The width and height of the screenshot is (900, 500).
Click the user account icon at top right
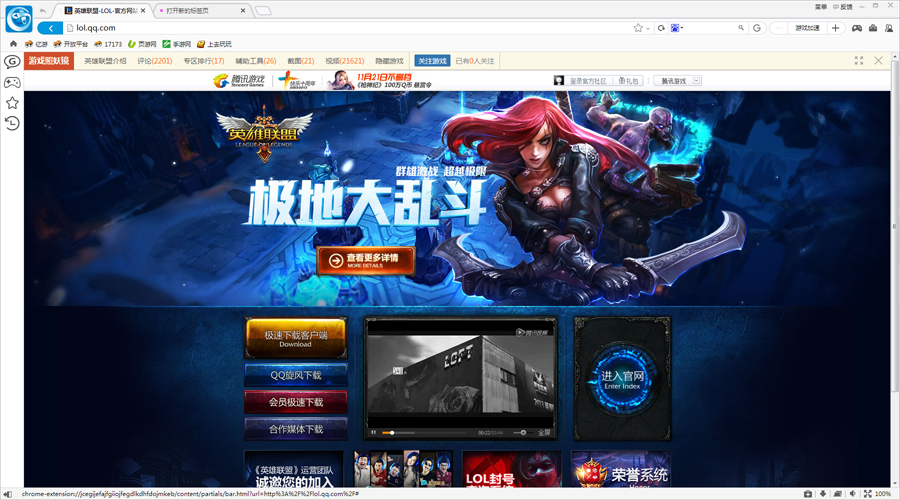pyautogui.click(x=888, y=28)
